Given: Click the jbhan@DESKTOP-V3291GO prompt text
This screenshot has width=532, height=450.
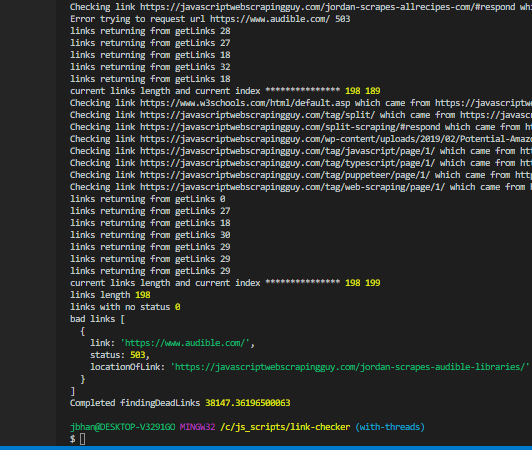Looking at the screenshot, I should (123, 427).
